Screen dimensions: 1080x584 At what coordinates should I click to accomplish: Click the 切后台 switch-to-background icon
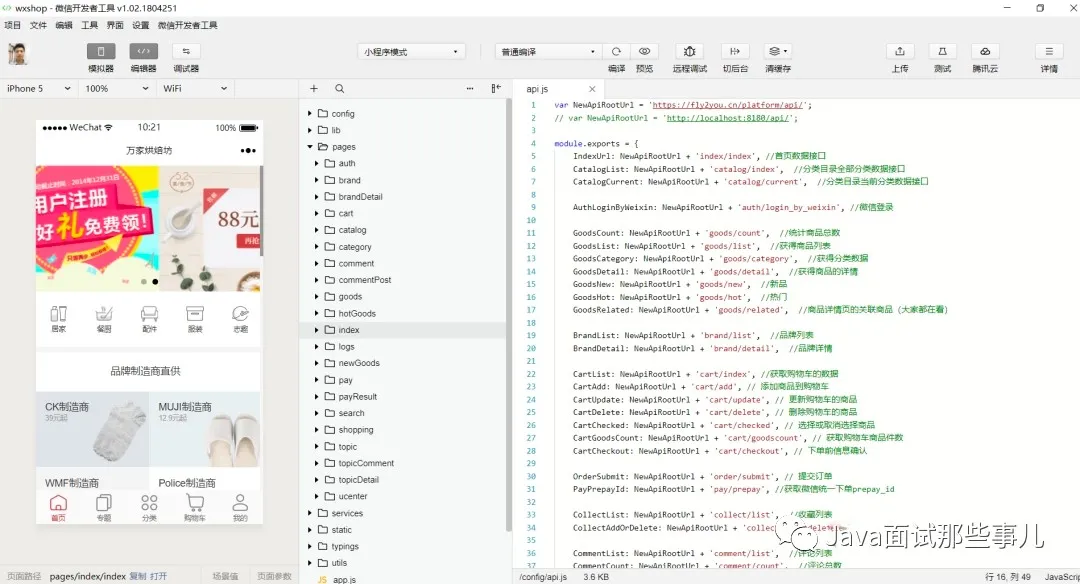pyautogui.click(x=734, y=57)
